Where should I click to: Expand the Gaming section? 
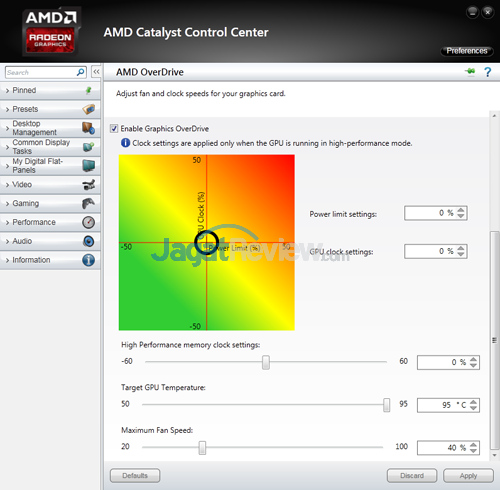50,203
